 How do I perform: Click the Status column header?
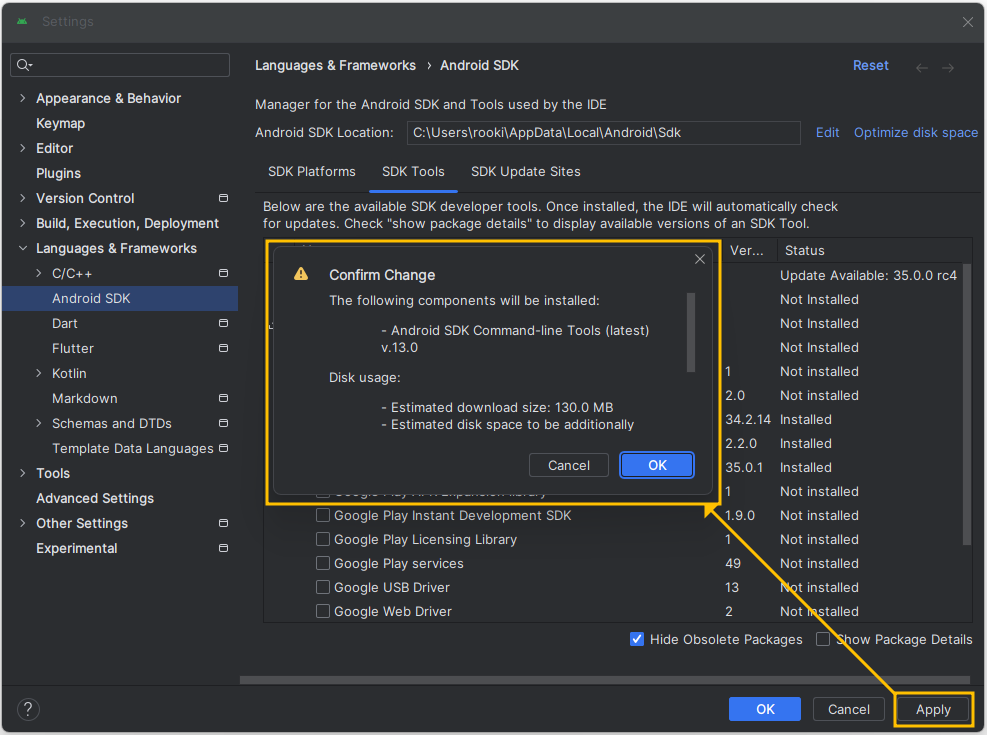pos(804,250)
